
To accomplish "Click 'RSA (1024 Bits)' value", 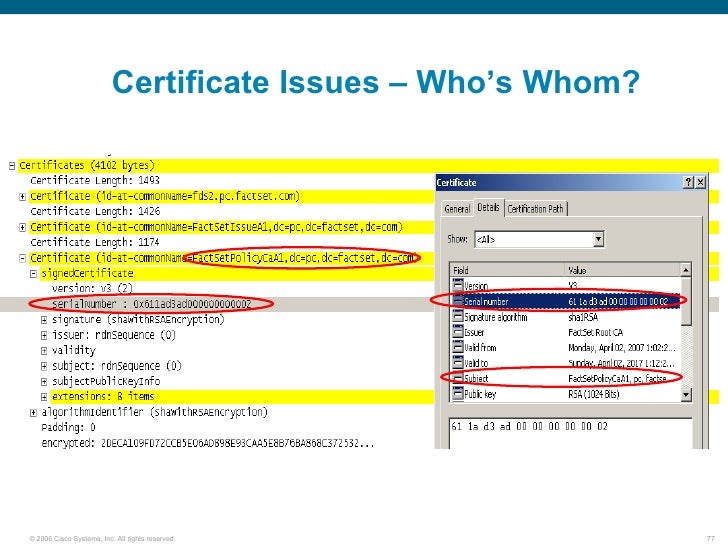I will (x=593, y=395).
